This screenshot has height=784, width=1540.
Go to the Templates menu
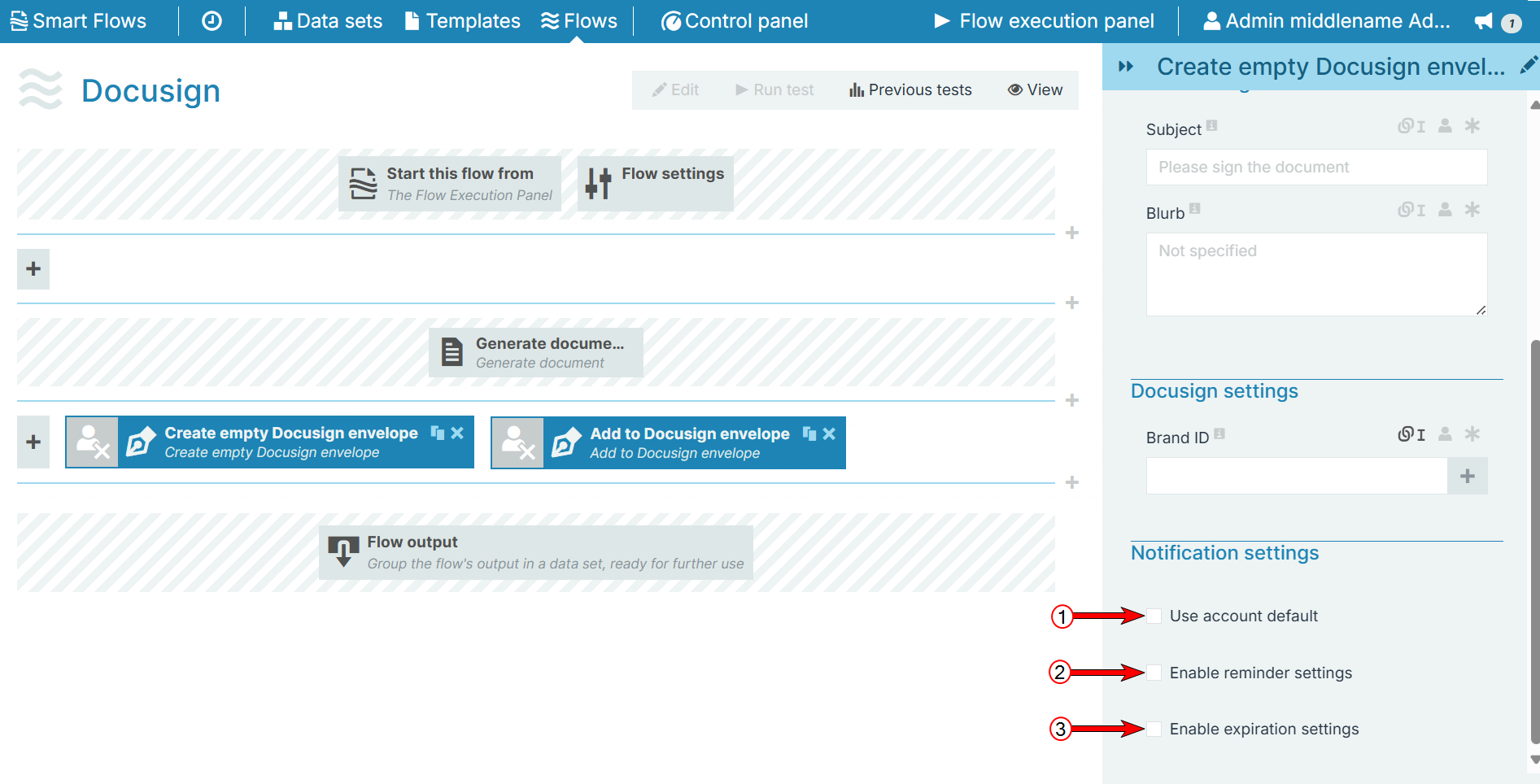coord(462,21)
